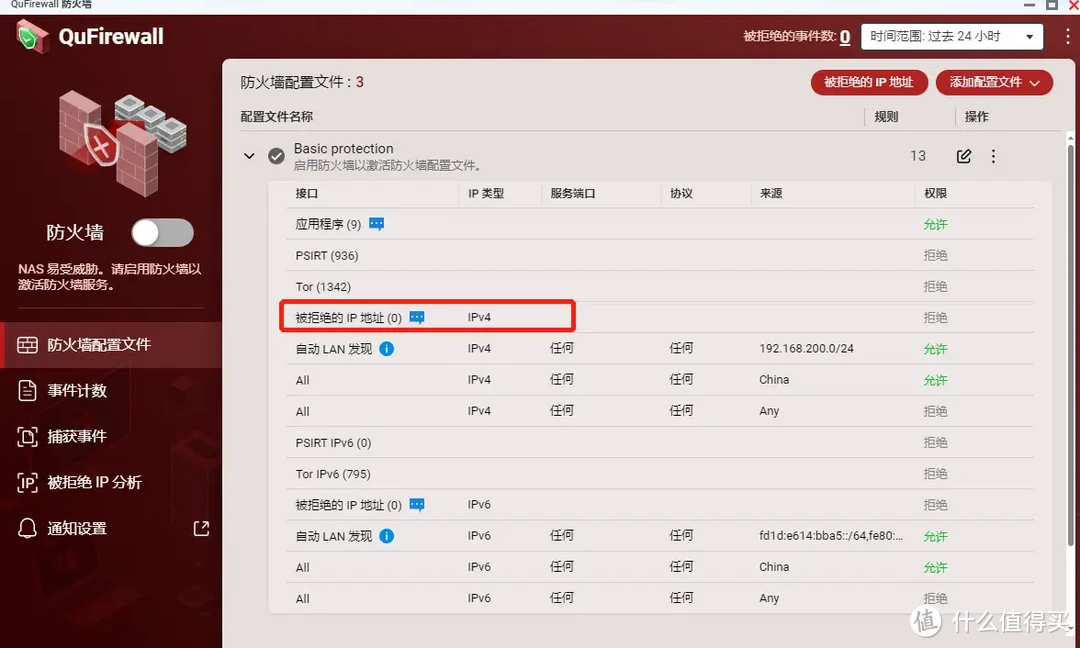This screenshot has height=648, width=1080.
Task: Click the 服务端口 column header
Action: pyautogui.click(x=573, y=194)
